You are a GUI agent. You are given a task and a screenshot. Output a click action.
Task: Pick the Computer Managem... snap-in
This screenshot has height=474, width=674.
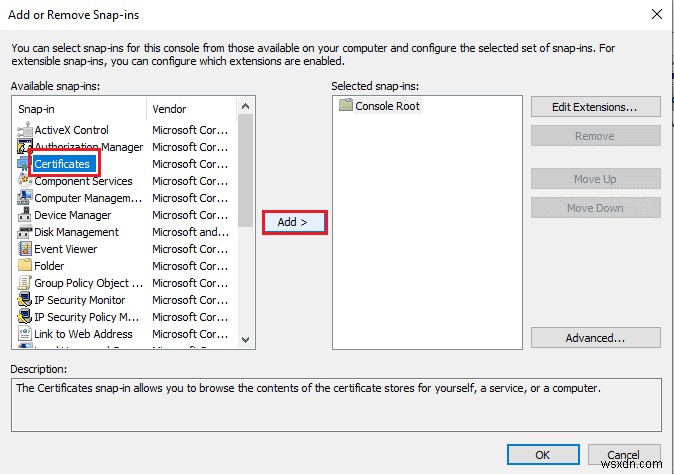click(x=88, y=198)
